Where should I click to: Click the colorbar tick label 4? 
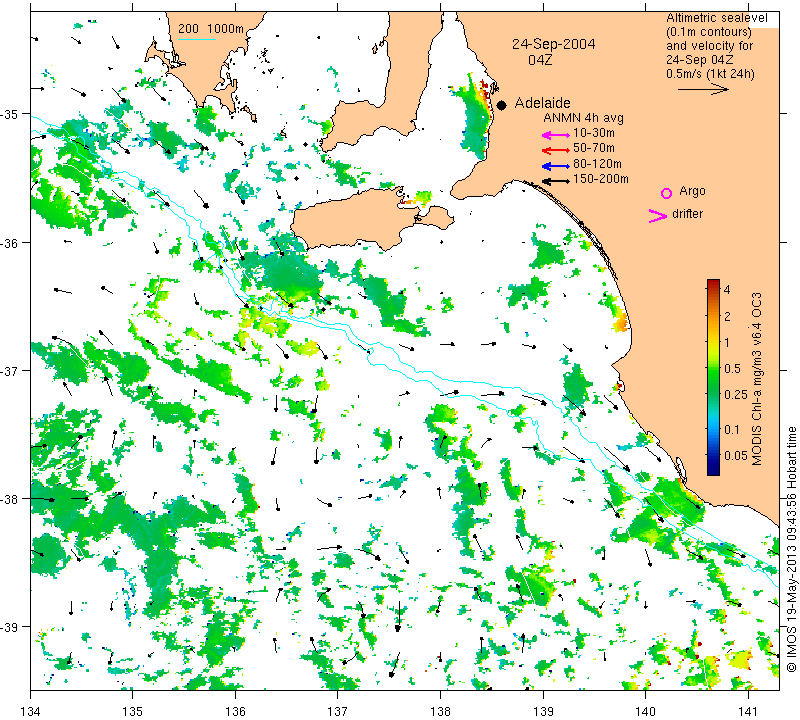pyautogui.click(x=728, y=290)
